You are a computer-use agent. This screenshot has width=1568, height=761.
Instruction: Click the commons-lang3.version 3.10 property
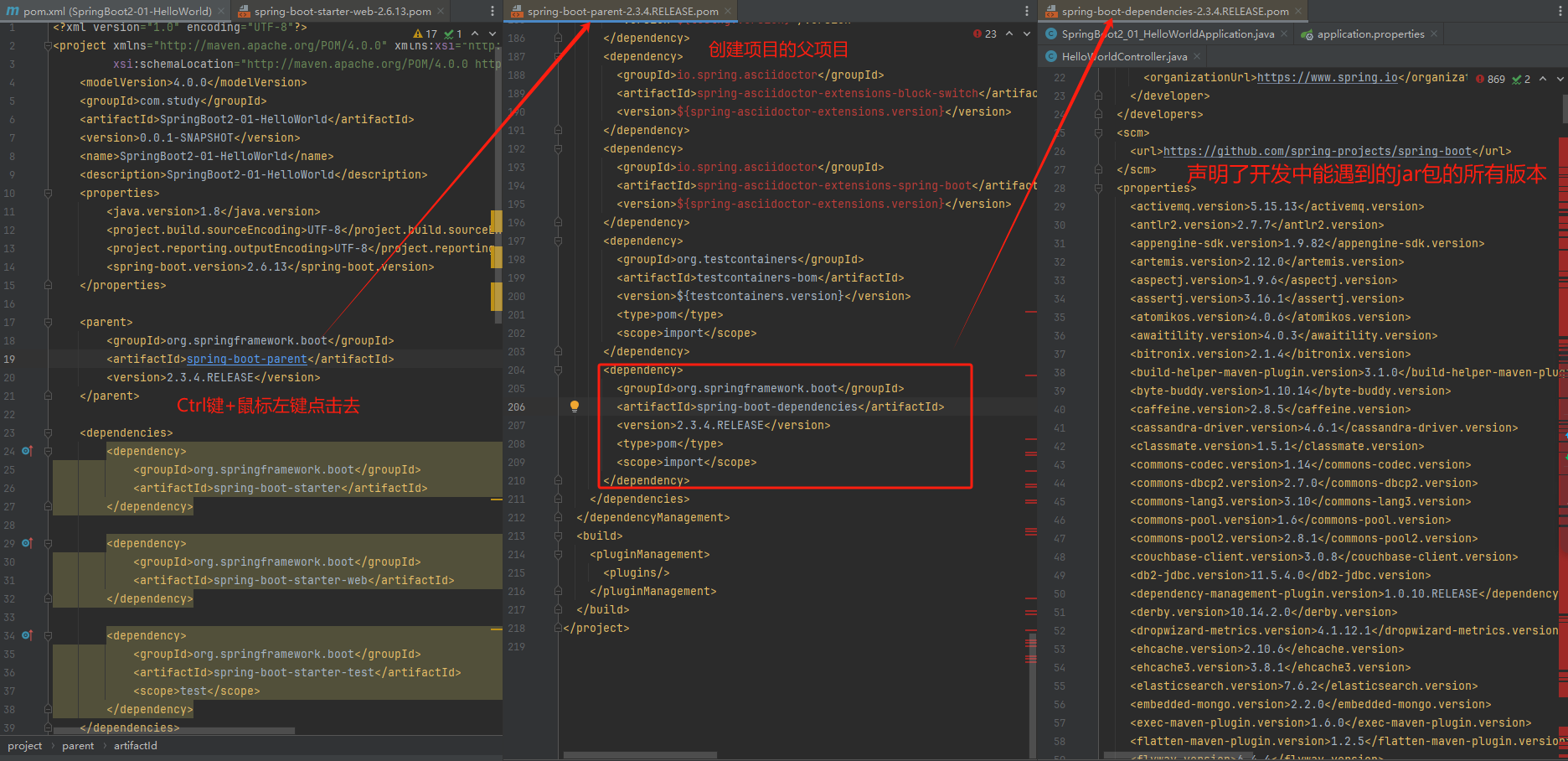click(1300, 501)
